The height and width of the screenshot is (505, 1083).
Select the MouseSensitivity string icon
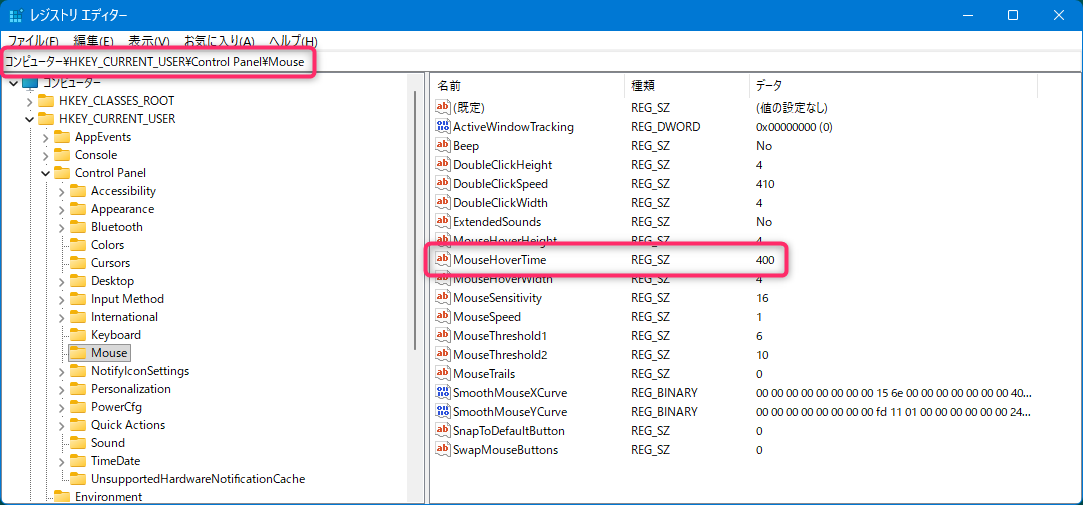[x=444, y=298]
